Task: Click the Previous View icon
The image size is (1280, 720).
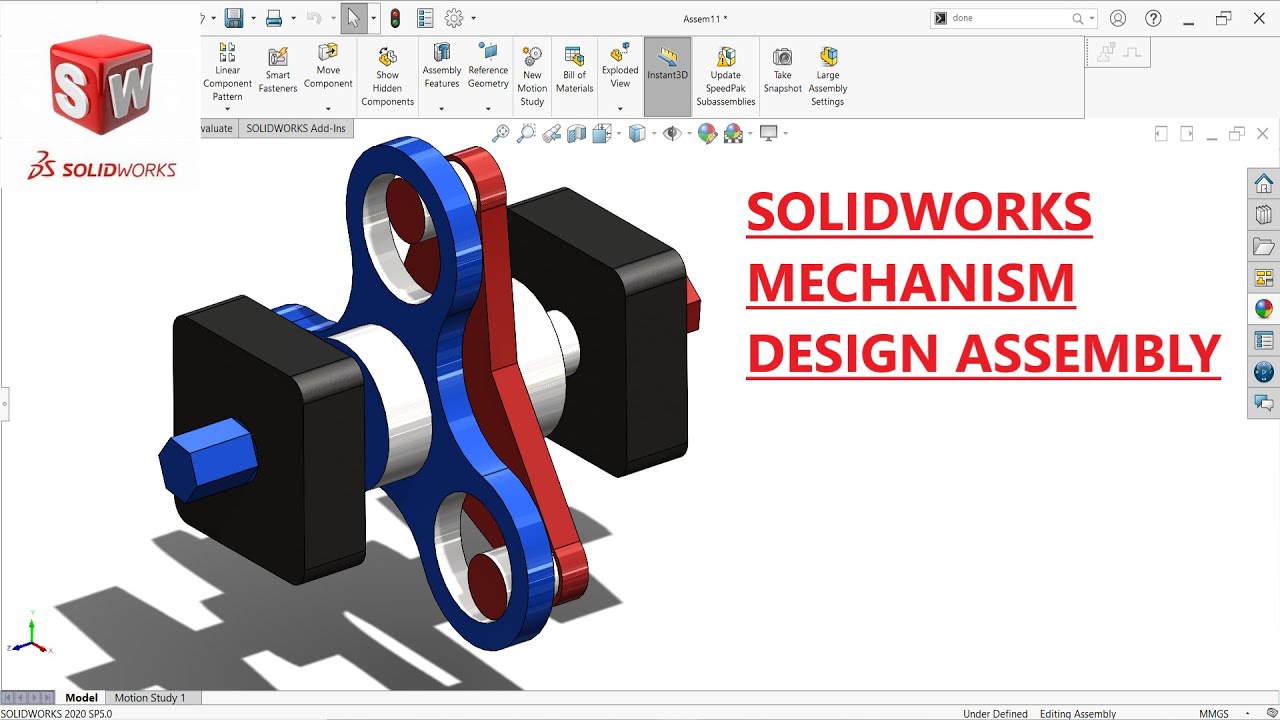Action: point(551,133)
